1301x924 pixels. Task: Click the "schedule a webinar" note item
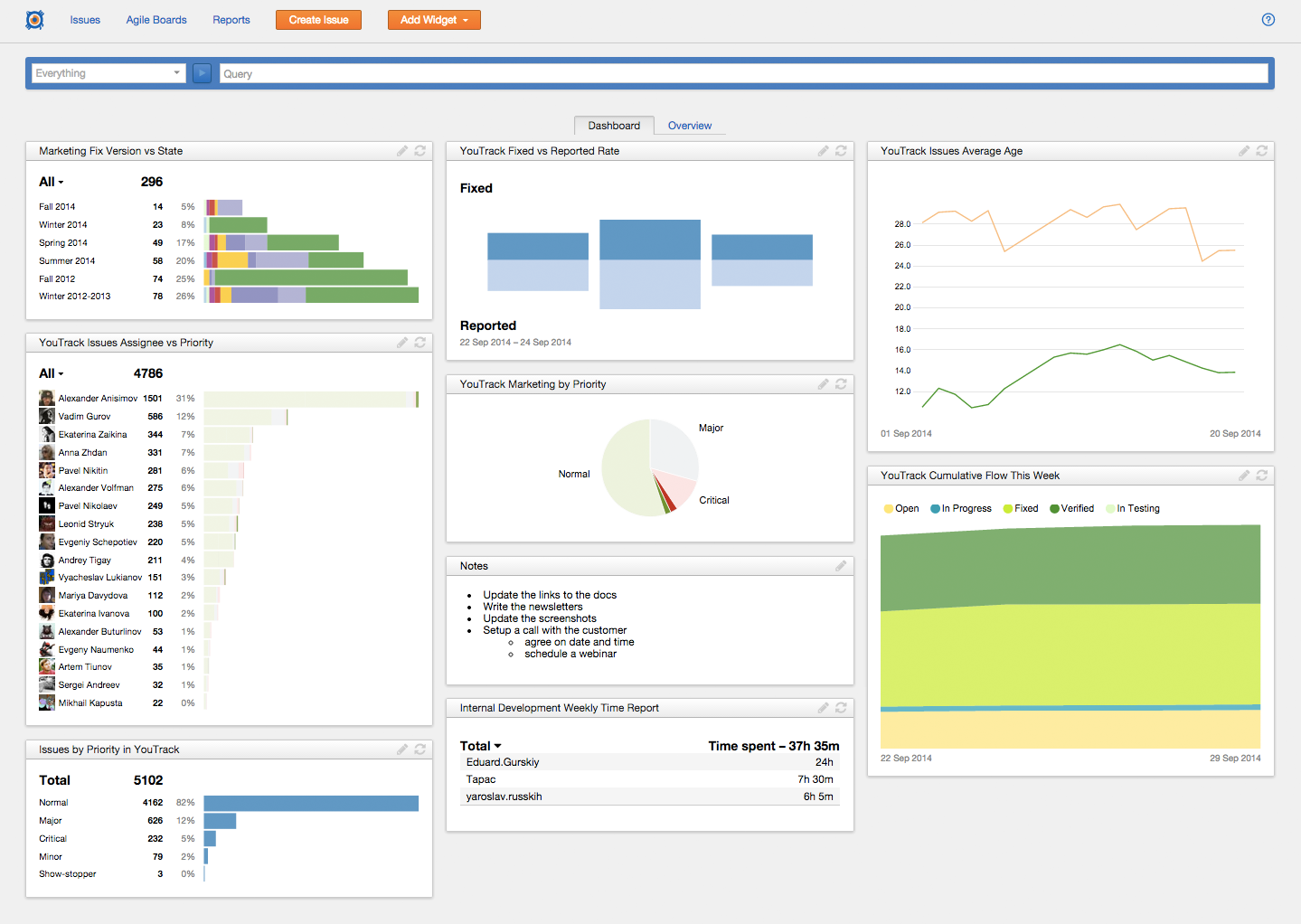tap(570, 654)
